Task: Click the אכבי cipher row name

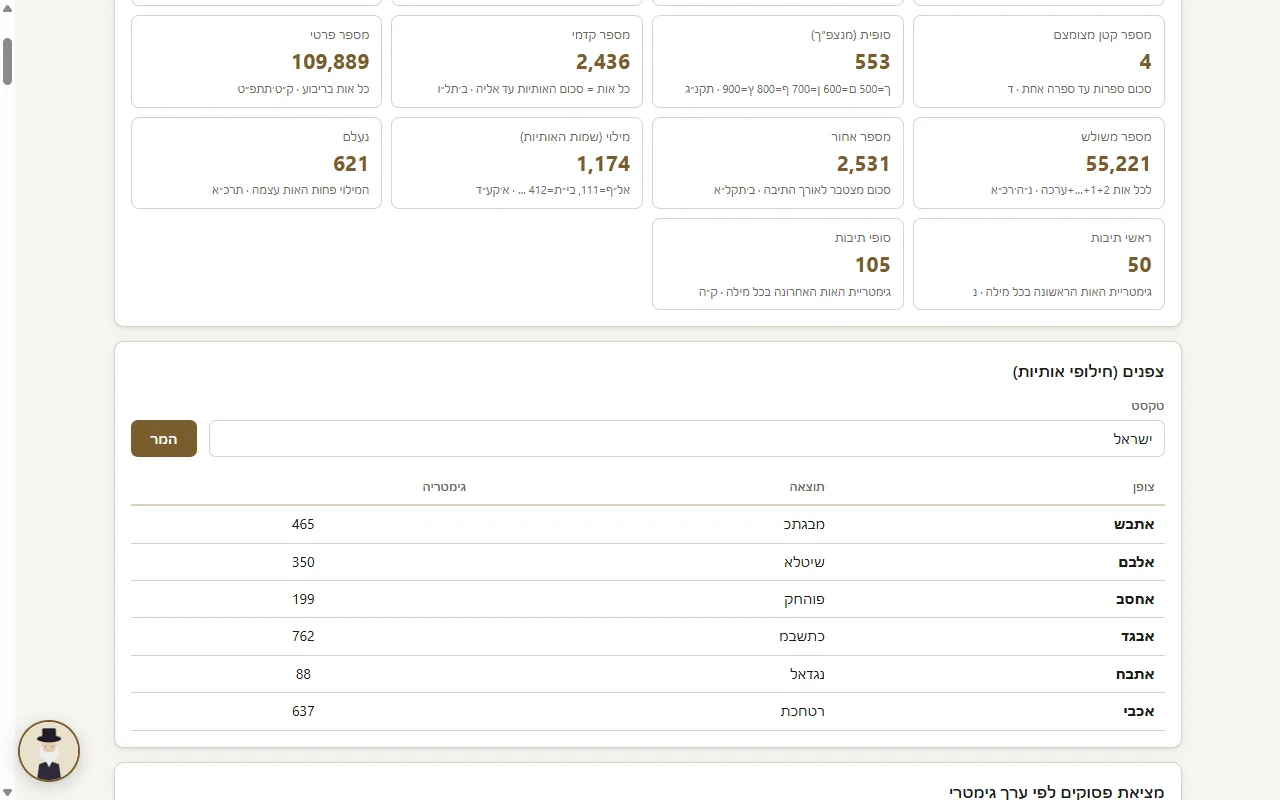Action: 1139,711
